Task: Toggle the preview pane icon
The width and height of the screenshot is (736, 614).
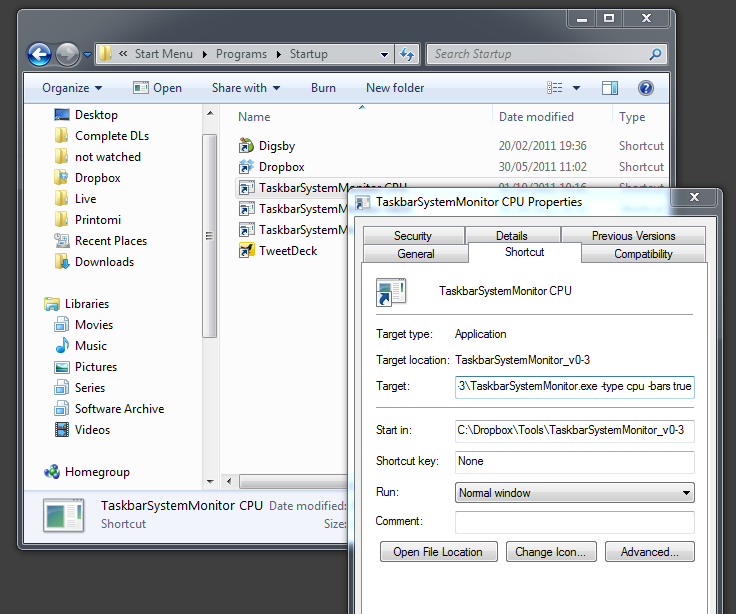Action: [x=611, y=88]
